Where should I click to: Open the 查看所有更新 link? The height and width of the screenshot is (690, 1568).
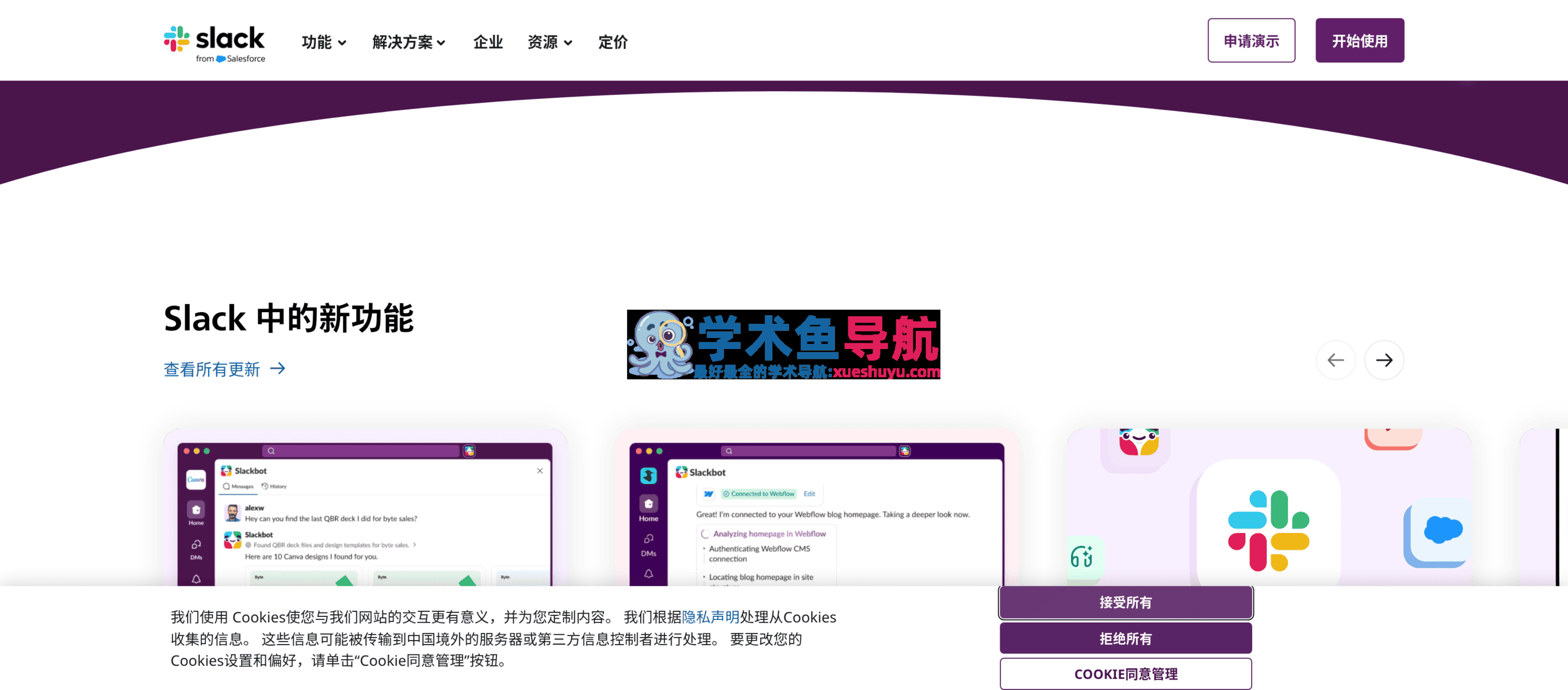click(x=224, y=369)
